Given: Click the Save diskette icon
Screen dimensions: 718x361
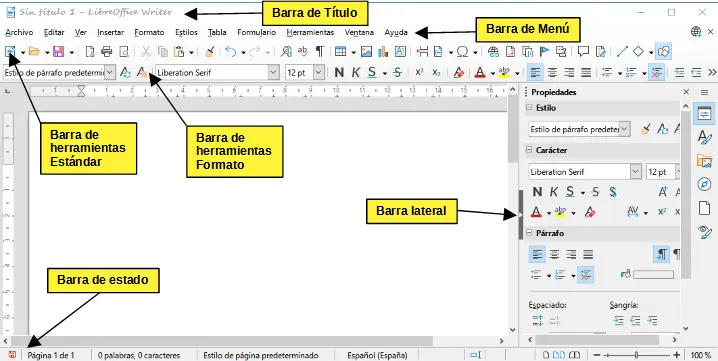Looking at the screenshot, I should [59, 51].
